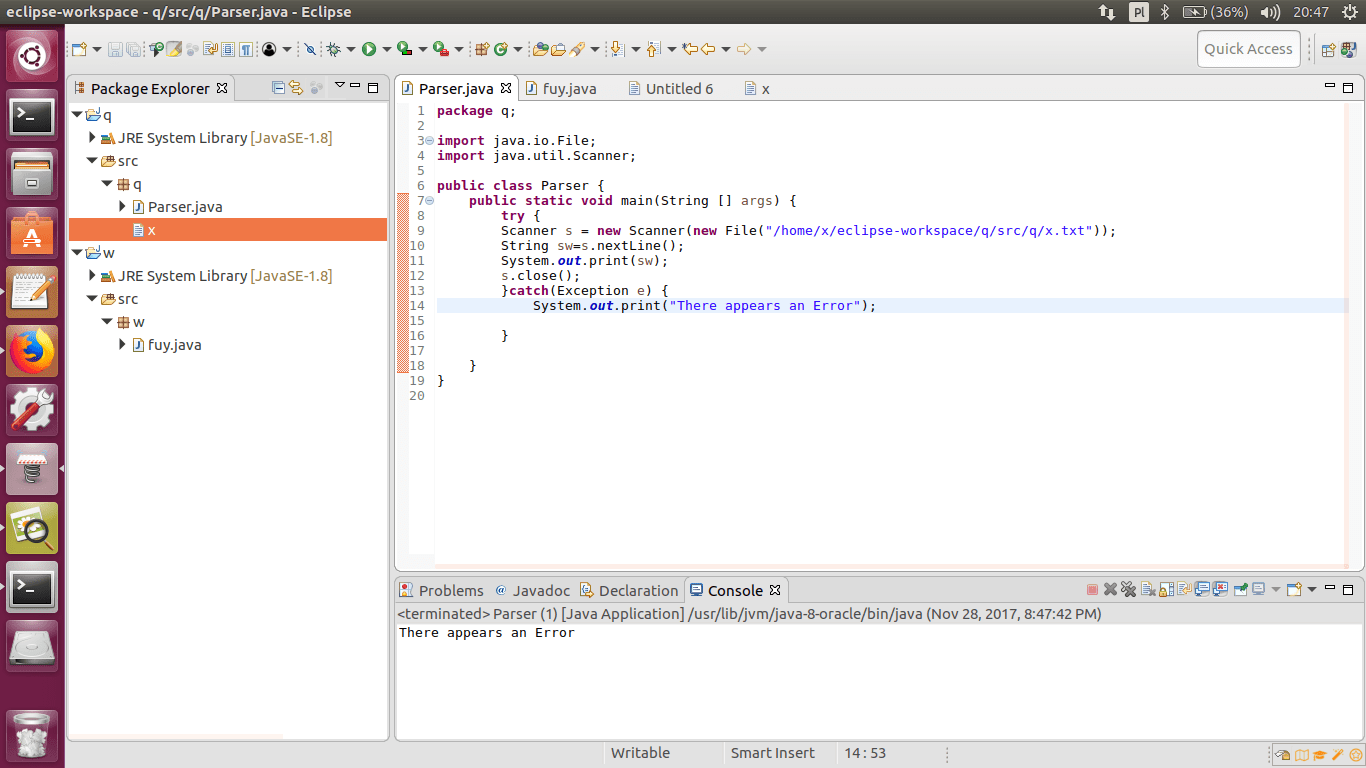This screenshot has width=1366, height=768.
Task: Open the Debug dropdown arrow
Action: click(x=350, y=49)
